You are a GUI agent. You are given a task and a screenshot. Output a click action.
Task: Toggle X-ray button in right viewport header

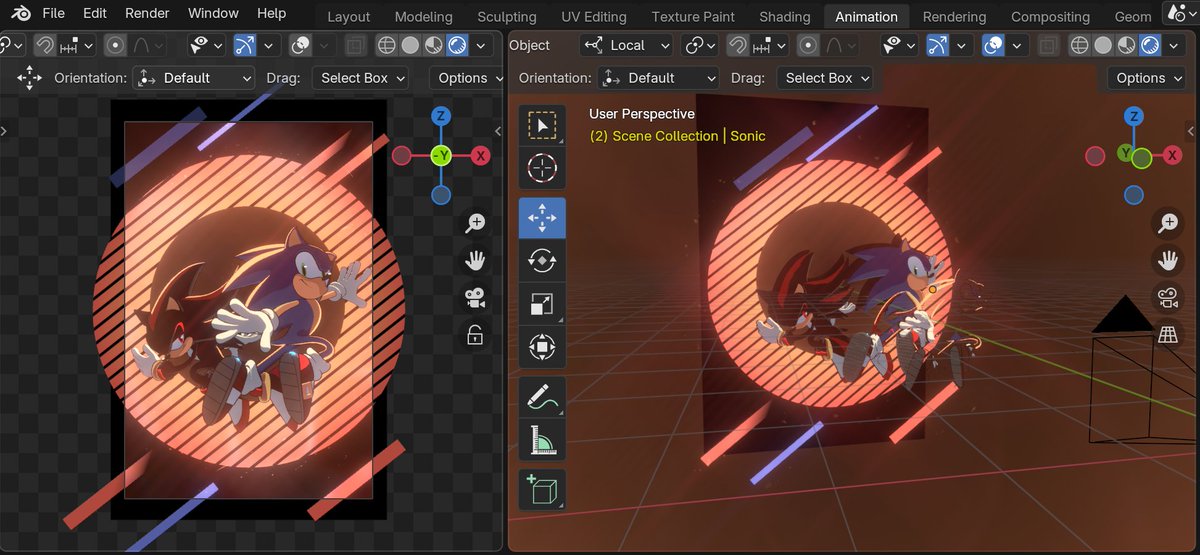(x=1048, y=45)
